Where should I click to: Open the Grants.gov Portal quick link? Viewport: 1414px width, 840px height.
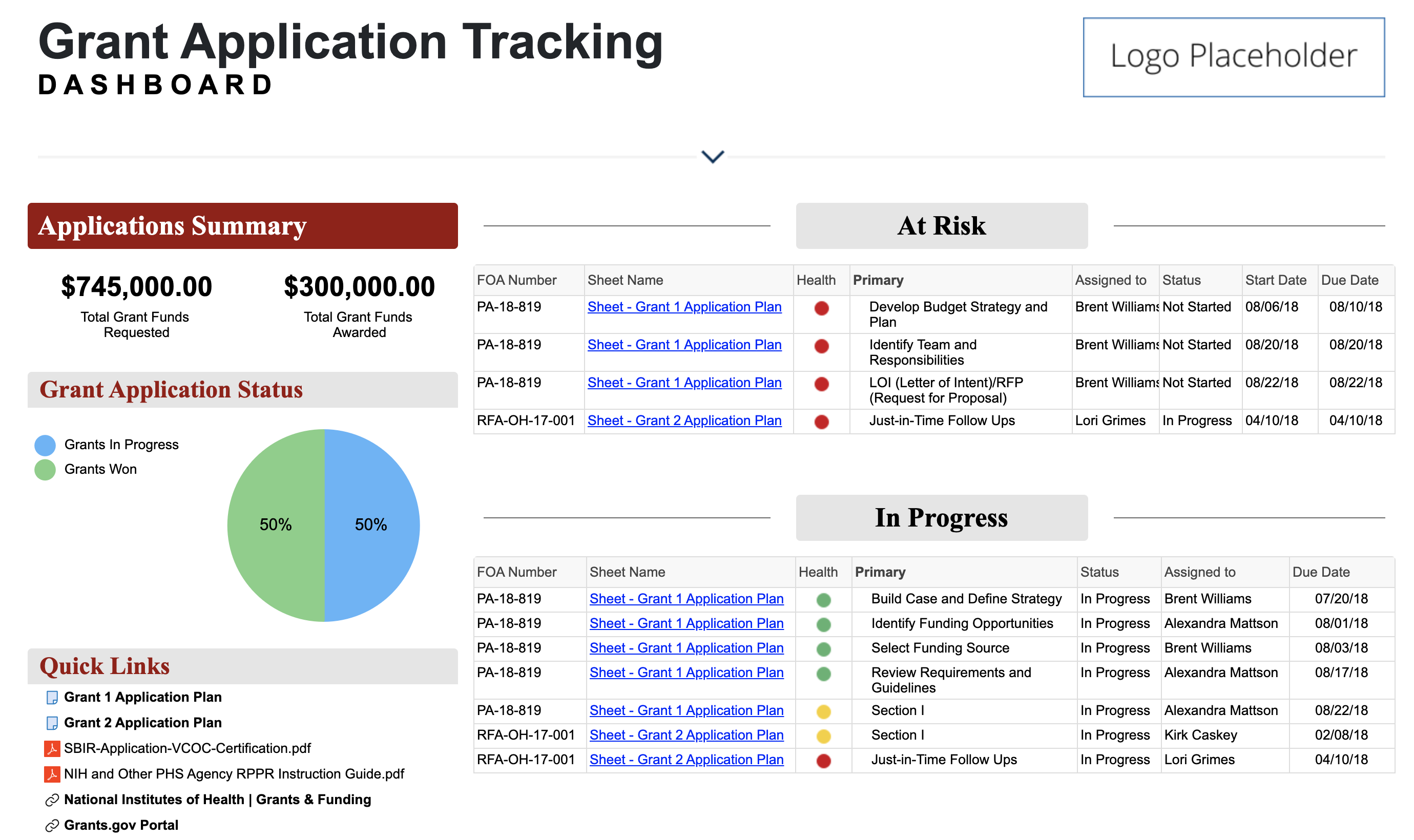(120, 825)
